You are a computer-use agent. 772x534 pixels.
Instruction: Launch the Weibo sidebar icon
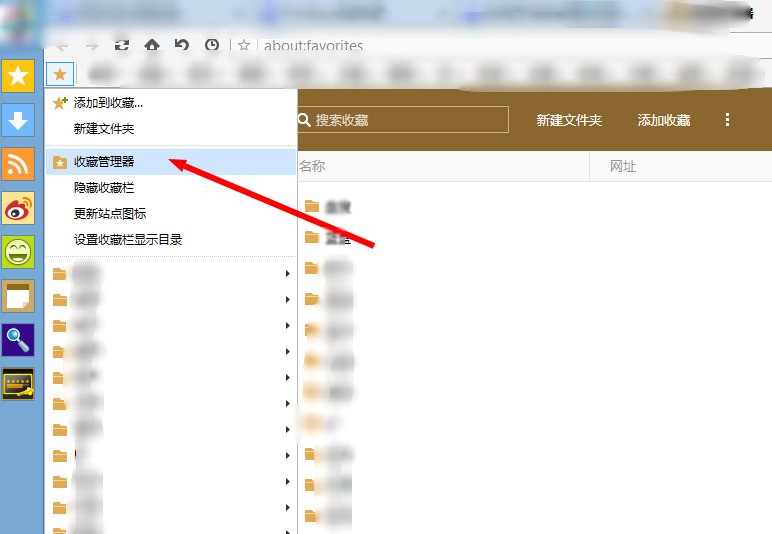pos(18,208)
